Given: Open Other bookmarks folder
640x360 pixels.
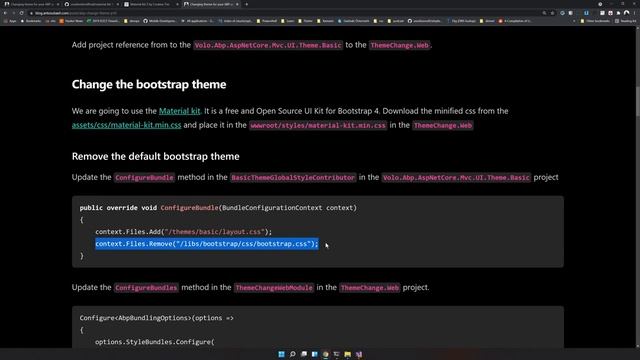Looking at the screenshot, I should coord(595,21).
